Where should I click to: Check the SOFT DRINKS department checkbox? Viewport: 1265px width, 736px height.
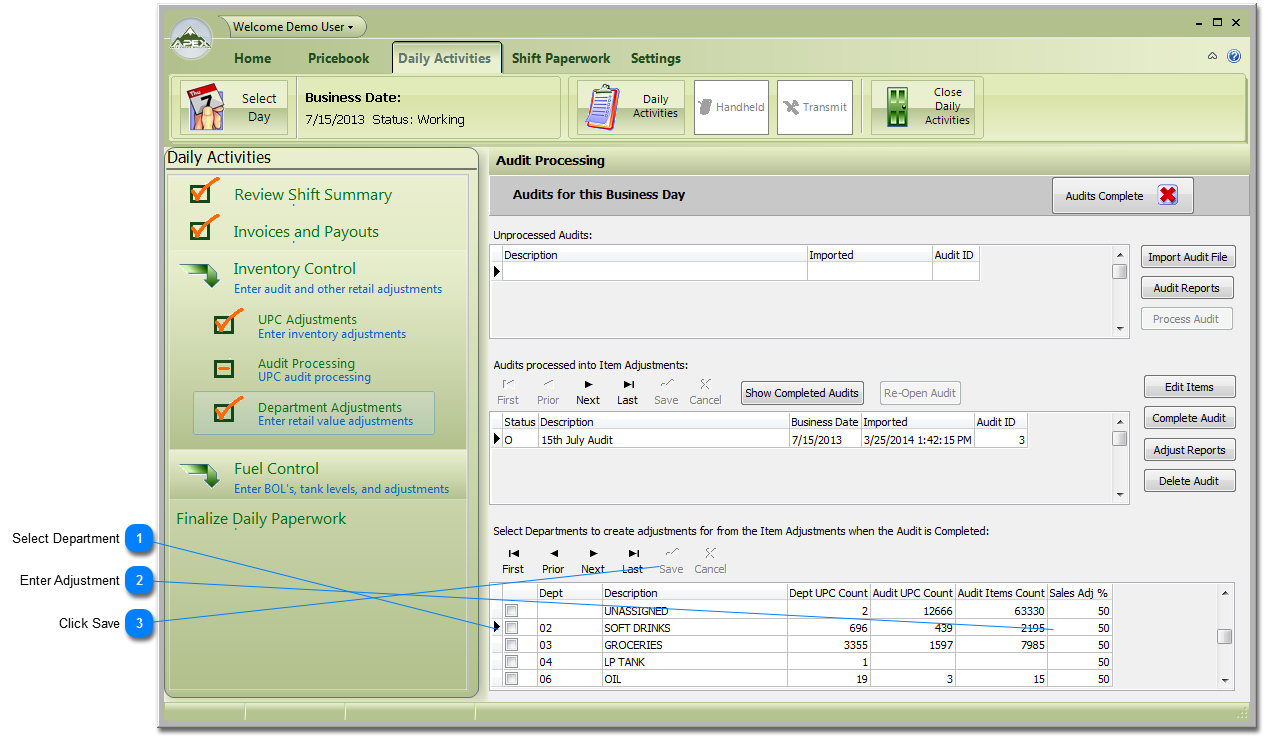511,628
